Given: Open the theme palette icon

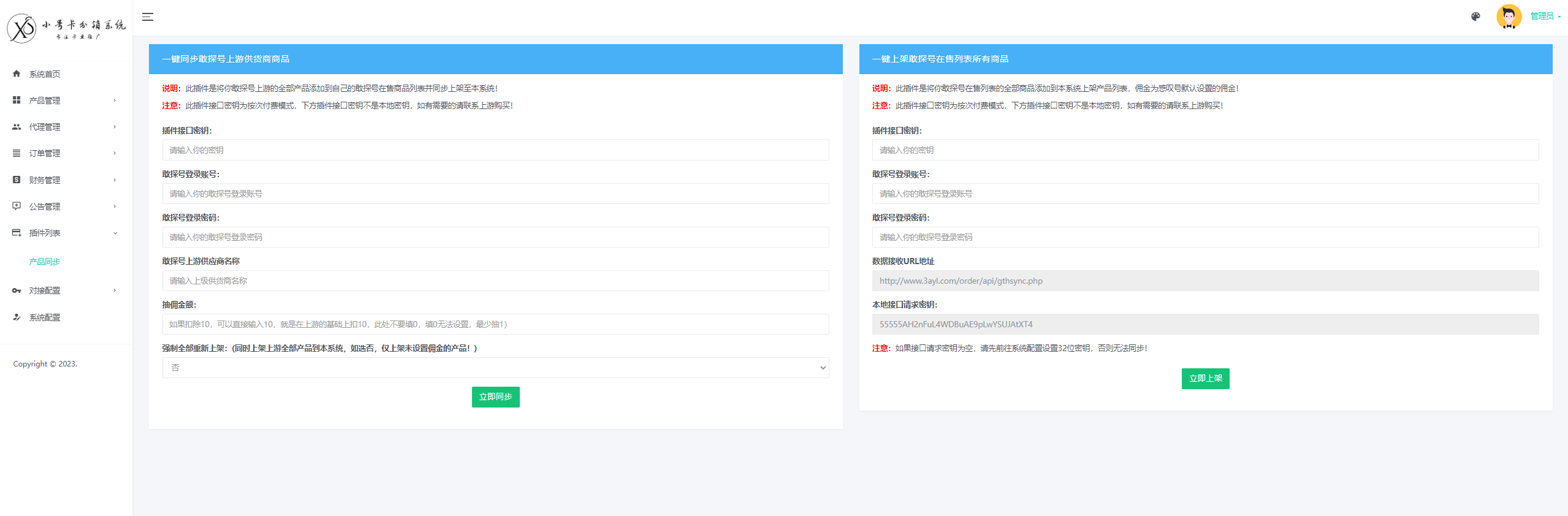Looking at the screenshot, I should pos(1475,17).
